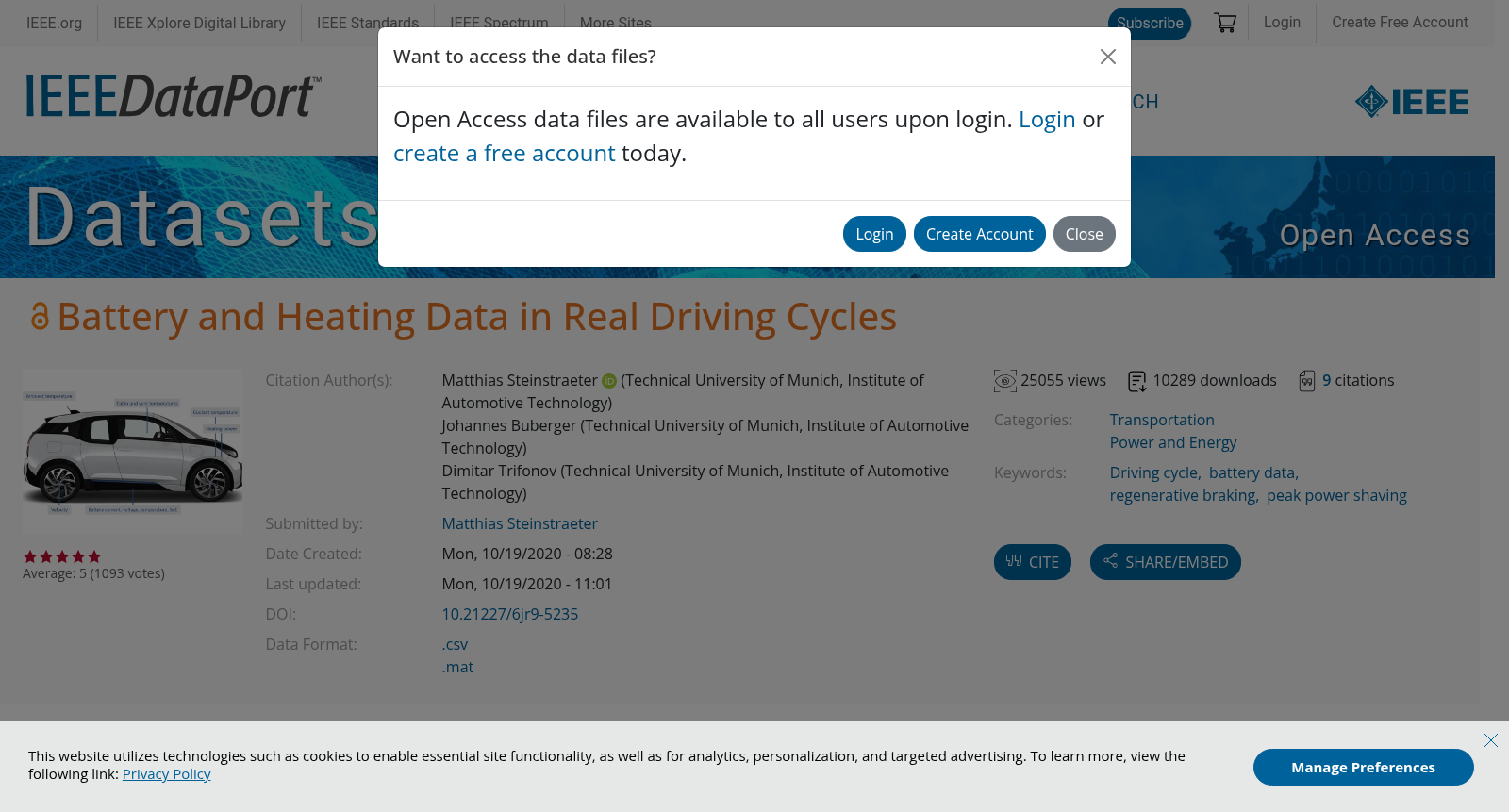Screen dimensions: 1509x812
Task: Open IEEE Xplore Digital Library link
Action: 199,23
